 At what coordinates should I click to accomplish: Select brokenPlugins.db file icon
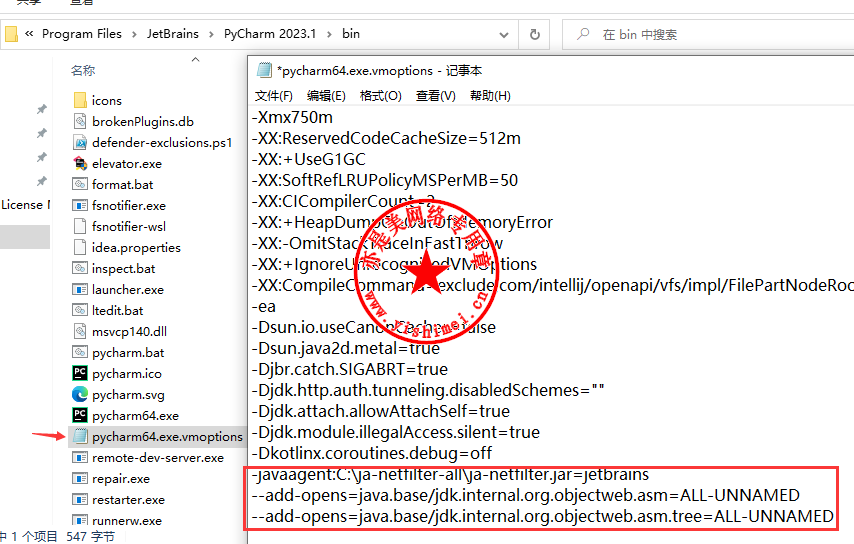pos(80,121)
